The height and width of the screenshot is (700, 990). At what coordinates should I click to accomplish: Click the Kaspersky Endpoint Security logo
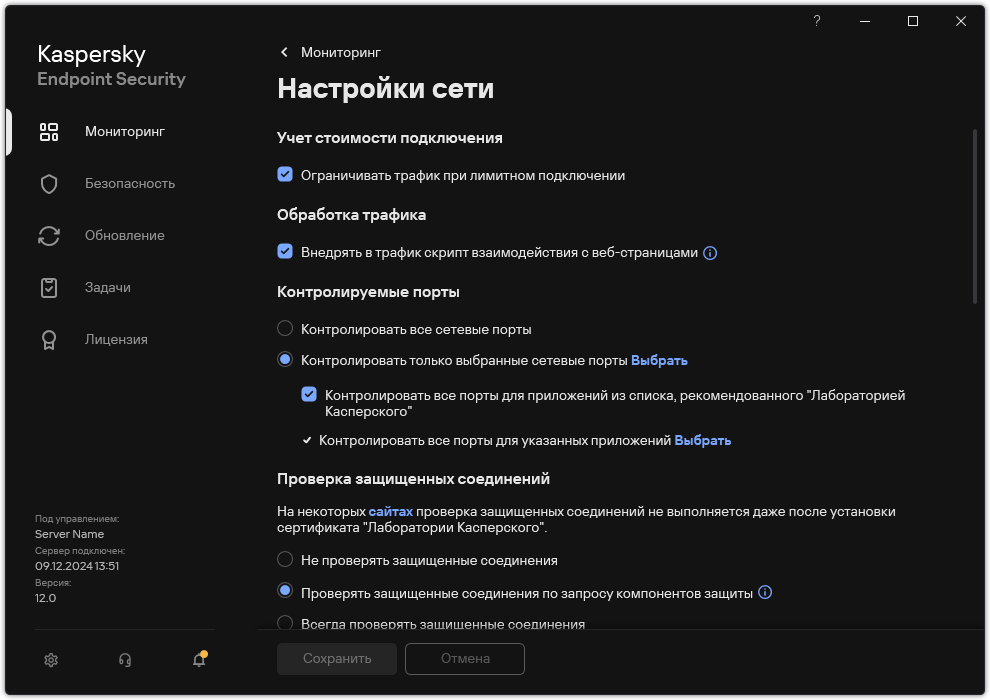pyautogui.click(x=111, y=66)
